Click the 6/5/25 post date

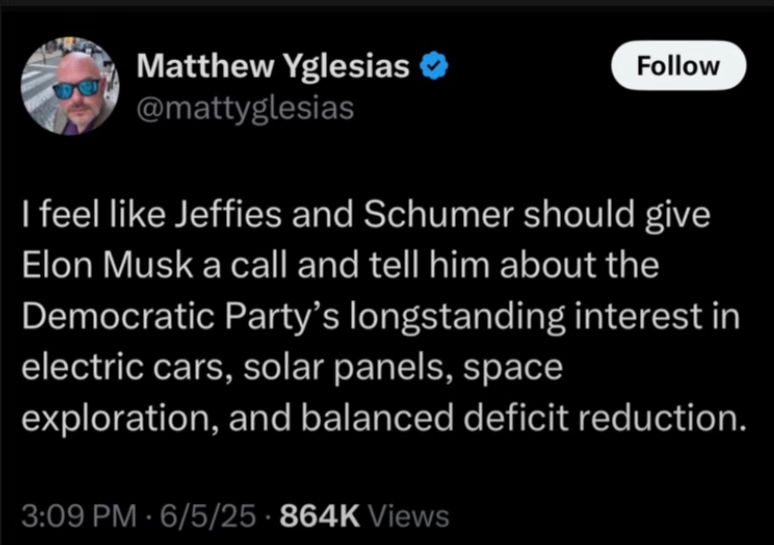213,515
